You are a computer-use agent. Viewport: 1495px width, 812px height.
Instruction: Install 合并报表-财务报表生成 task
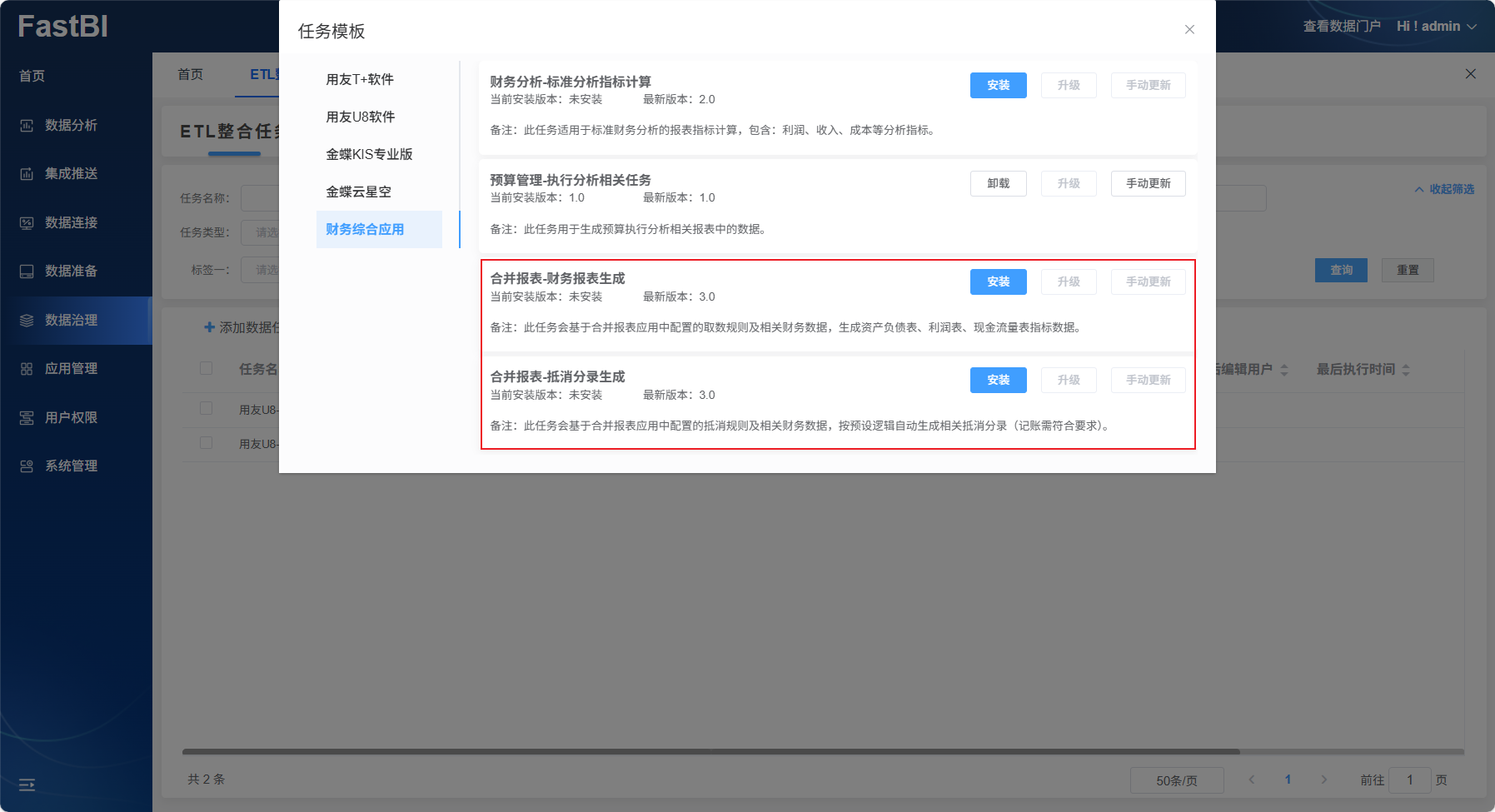(x=998, y=282)
